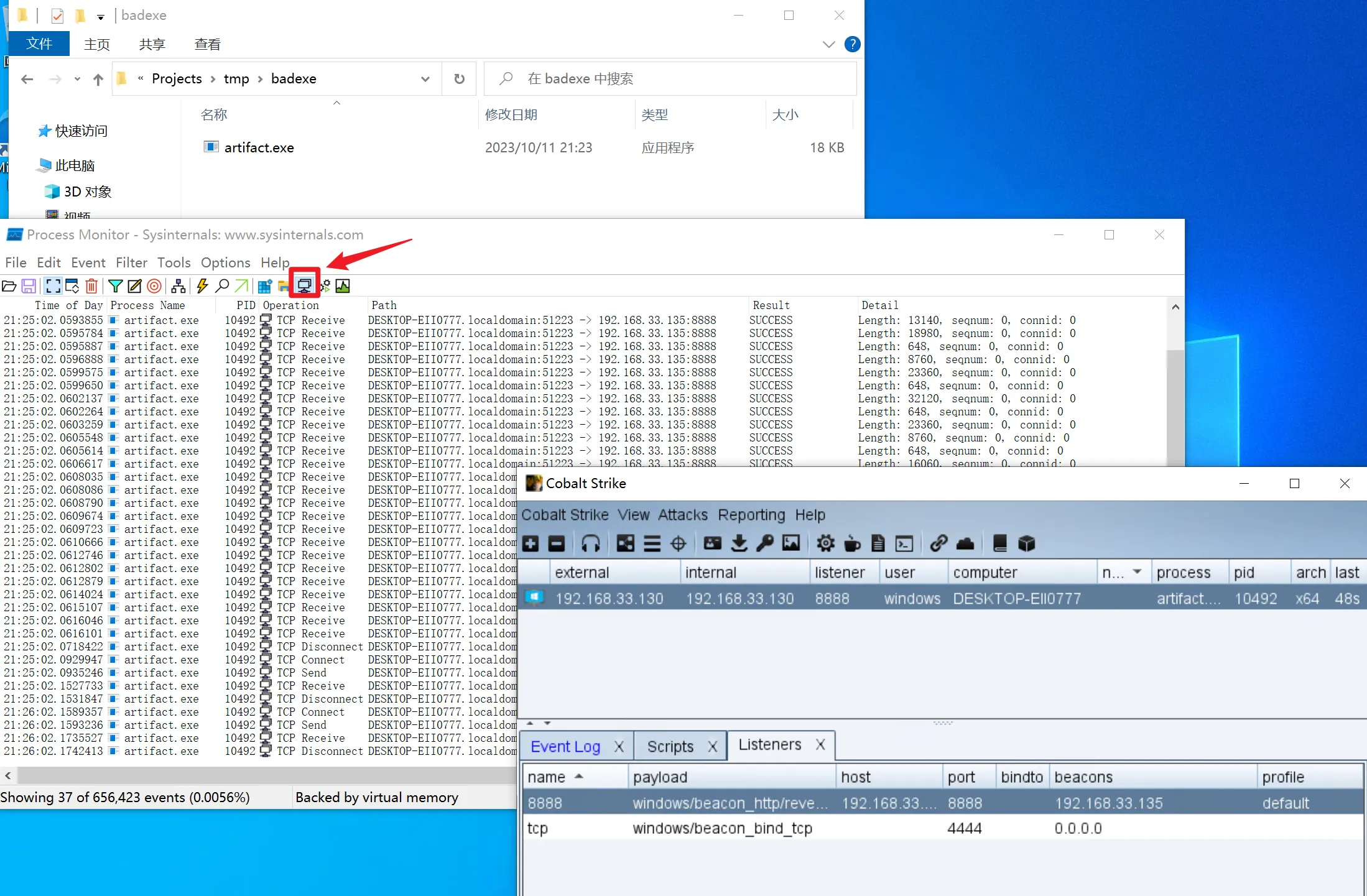Open the Find tool in Process Monitor
Screen dimensions: 1367x896
point(221,285)
